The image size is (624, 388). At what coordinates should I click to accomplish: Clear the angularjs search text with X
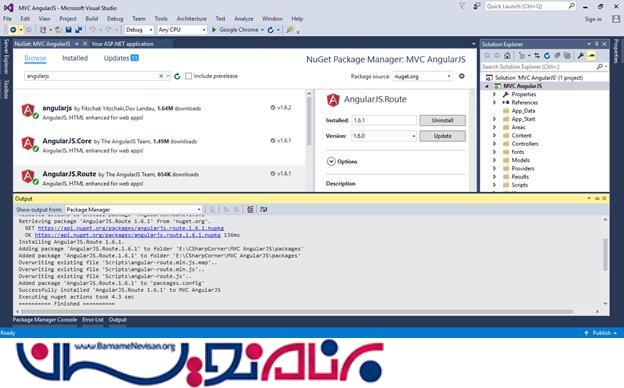[161, 76]
